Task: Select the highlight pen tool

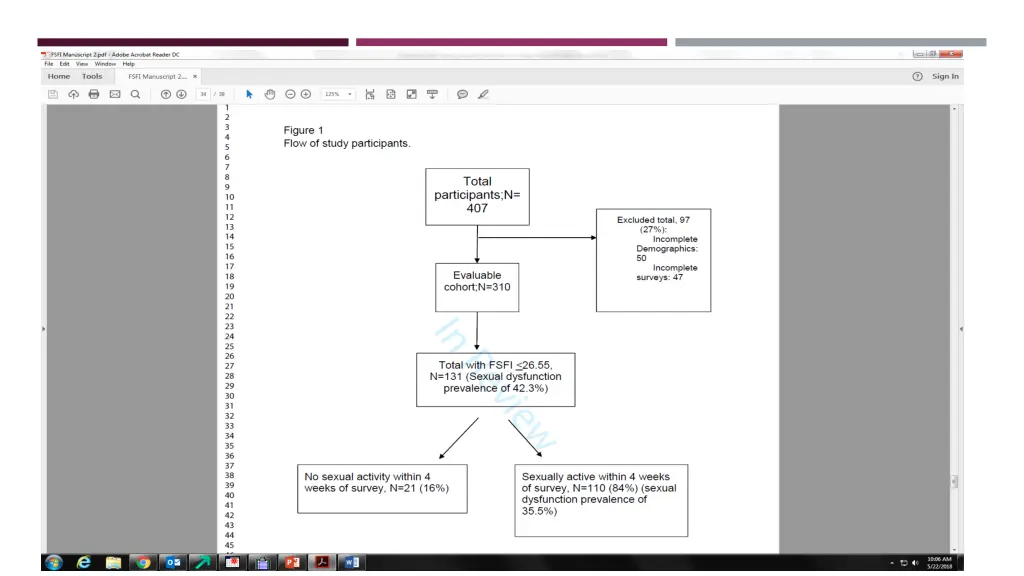Action: click(x=483, y=94)
